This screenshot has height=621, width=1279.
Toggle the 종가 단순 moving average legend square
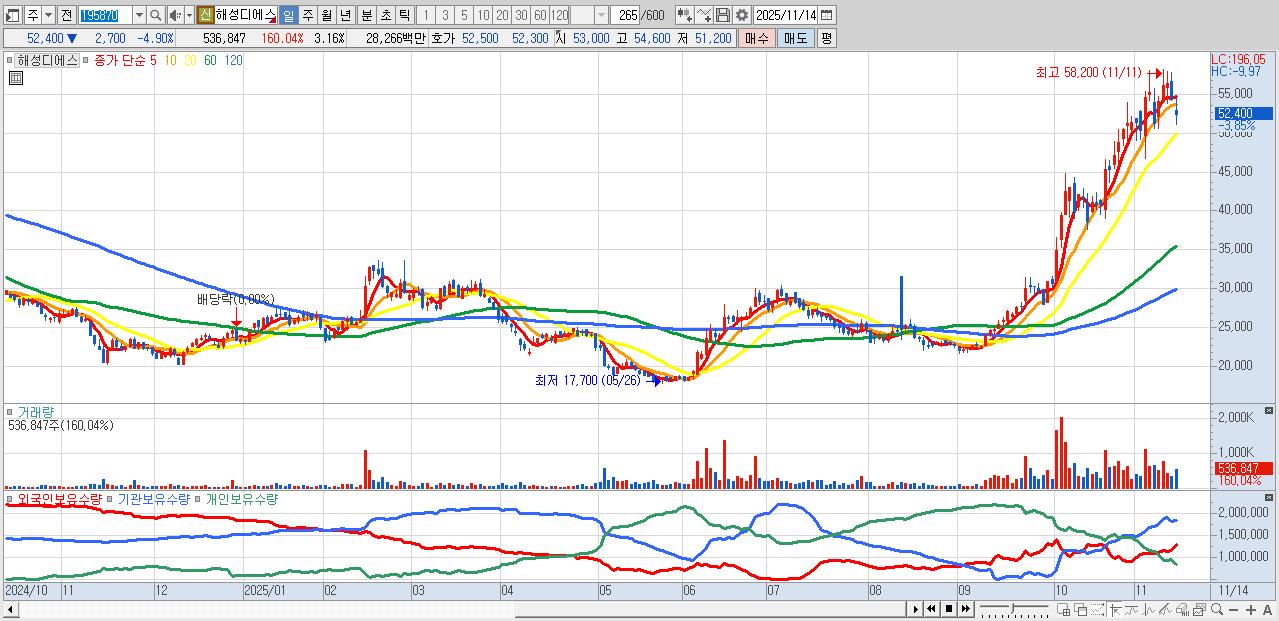tap(87, 61)
